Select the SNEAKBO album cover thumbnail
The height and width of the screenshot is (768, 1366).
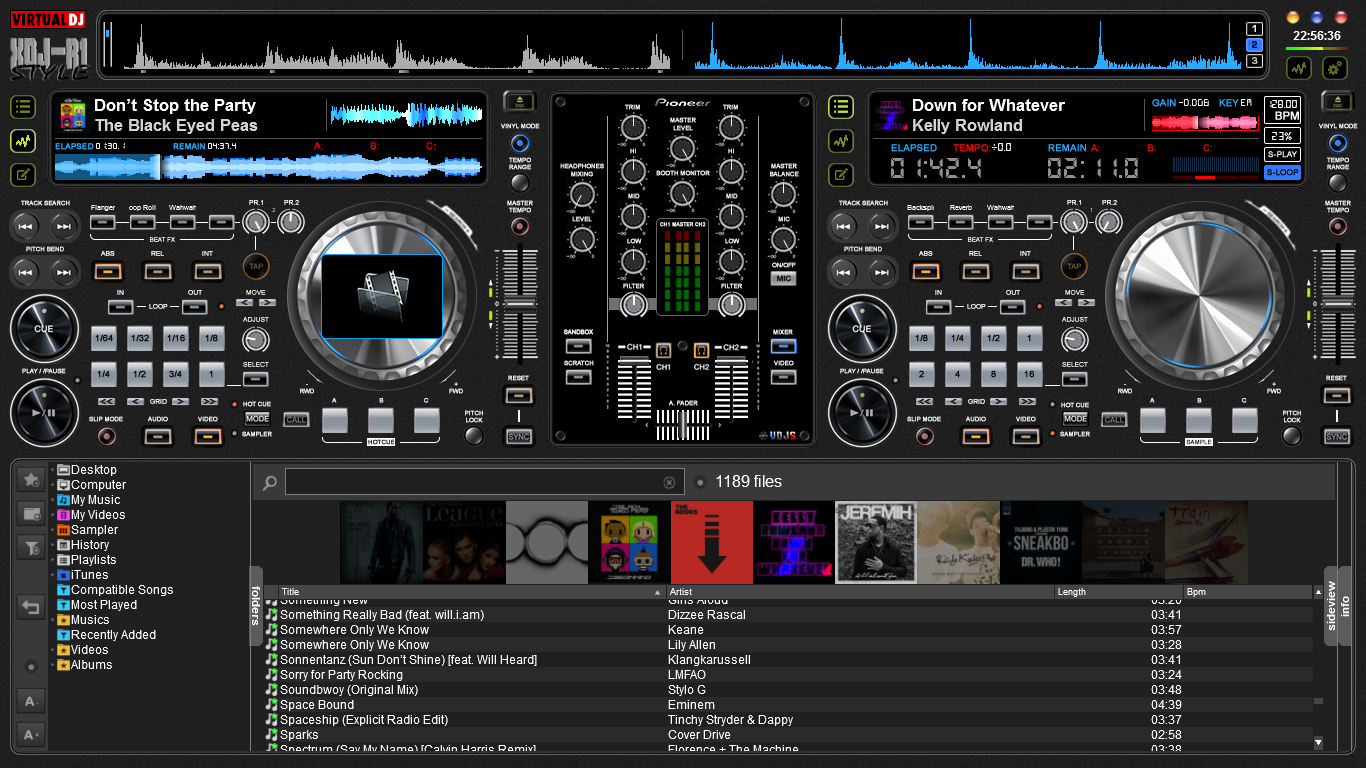[1040, 543]
